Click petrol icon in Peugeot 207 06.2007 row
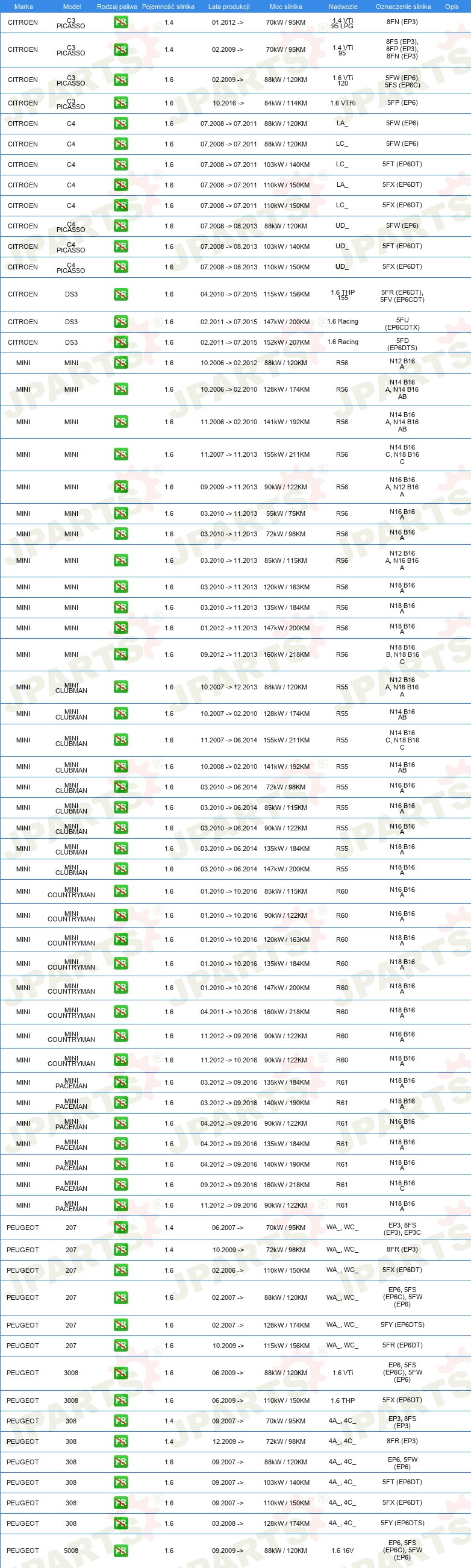Viewport: 471px width, 1568px height. 120,1228
